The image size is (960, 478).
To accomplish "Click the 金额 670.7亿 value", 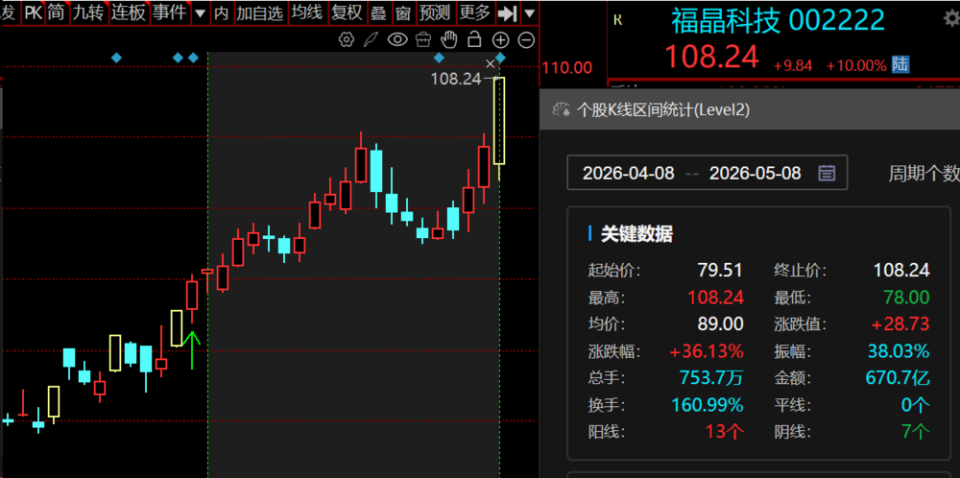I will 898,378.
